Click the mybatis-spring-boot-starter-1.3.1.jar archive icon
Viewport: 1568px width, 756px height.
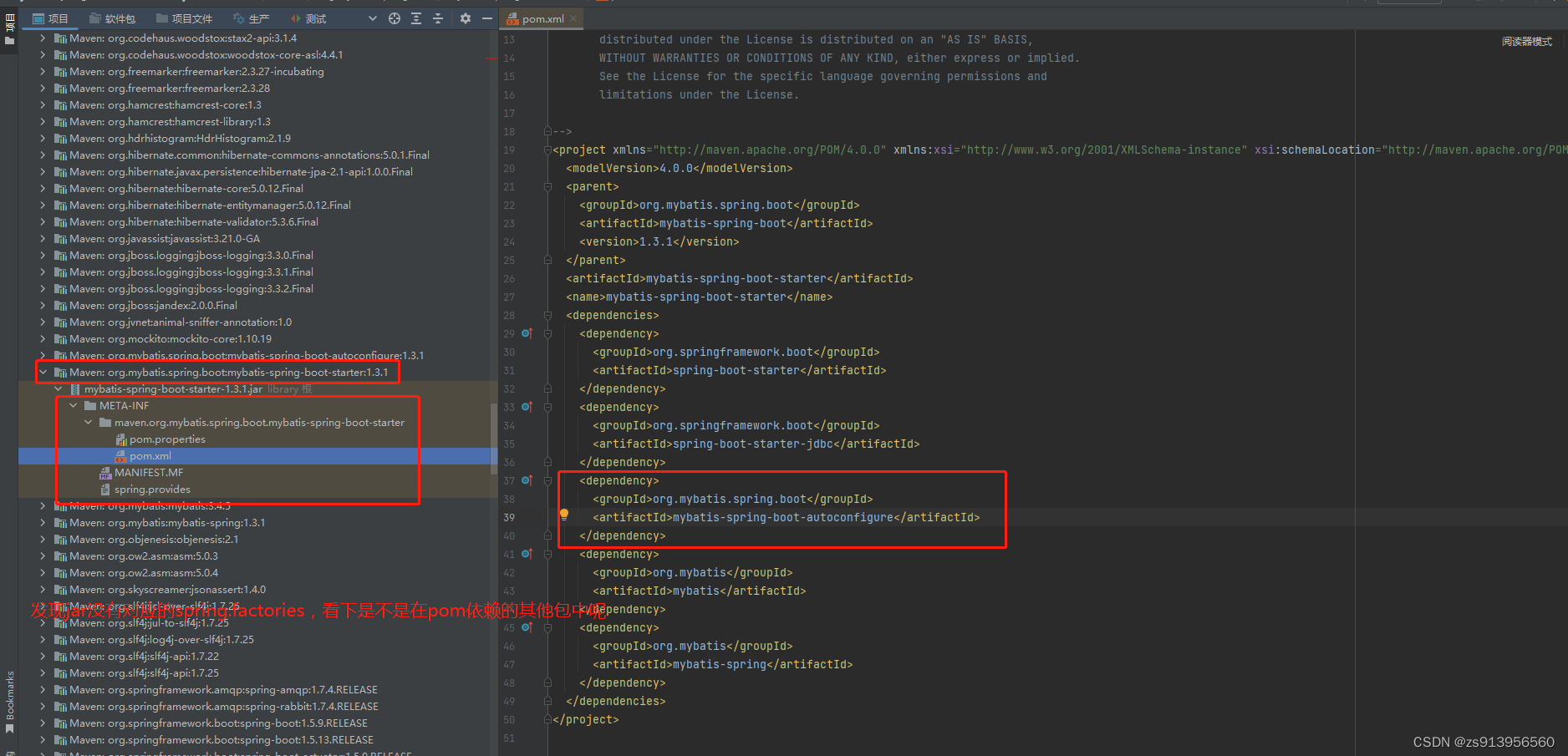pyautogui.click(x=75, y=389)
